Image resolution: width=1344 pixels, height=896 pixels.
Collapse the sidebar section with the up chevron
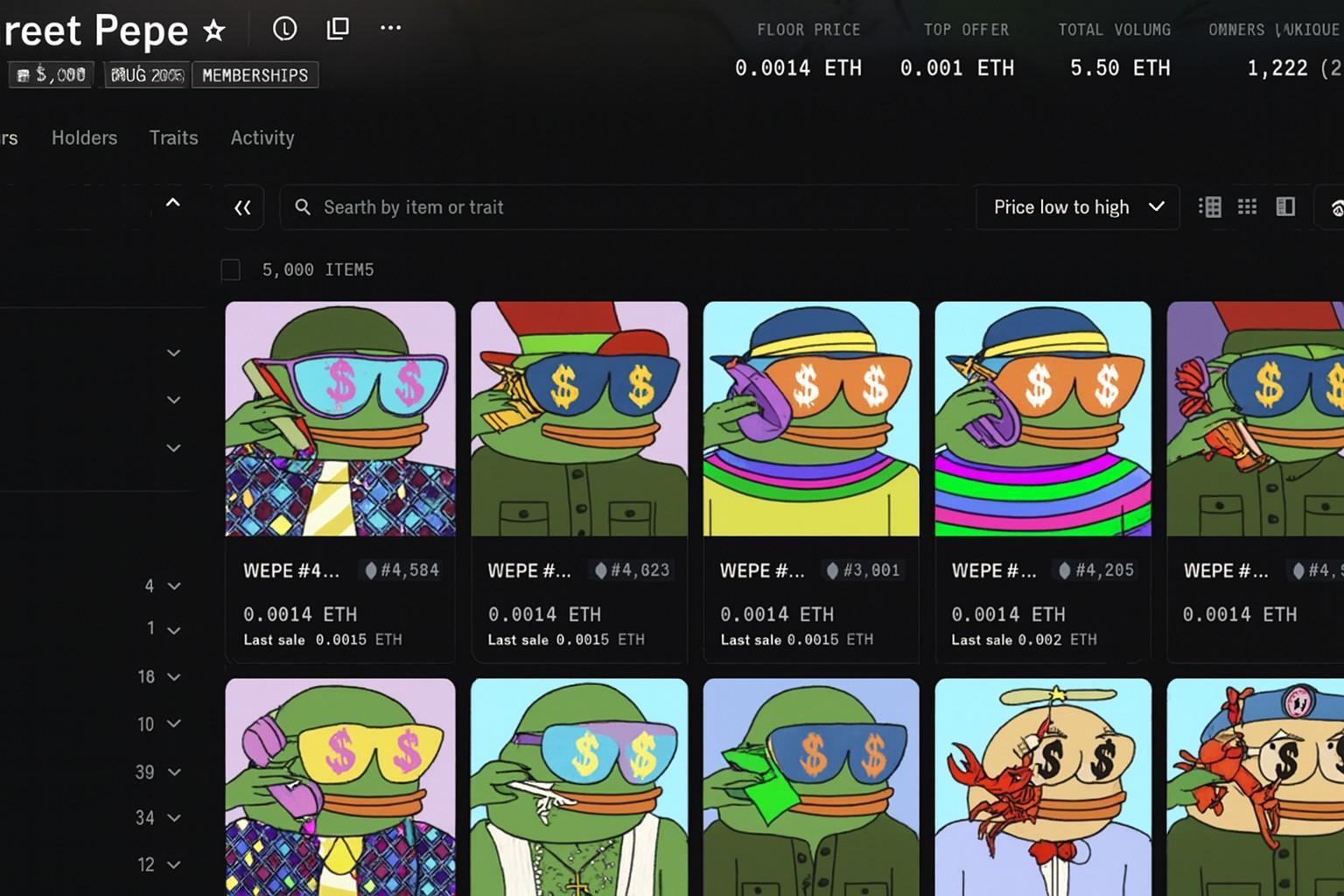pyautogui.click(x=173, y=203)
